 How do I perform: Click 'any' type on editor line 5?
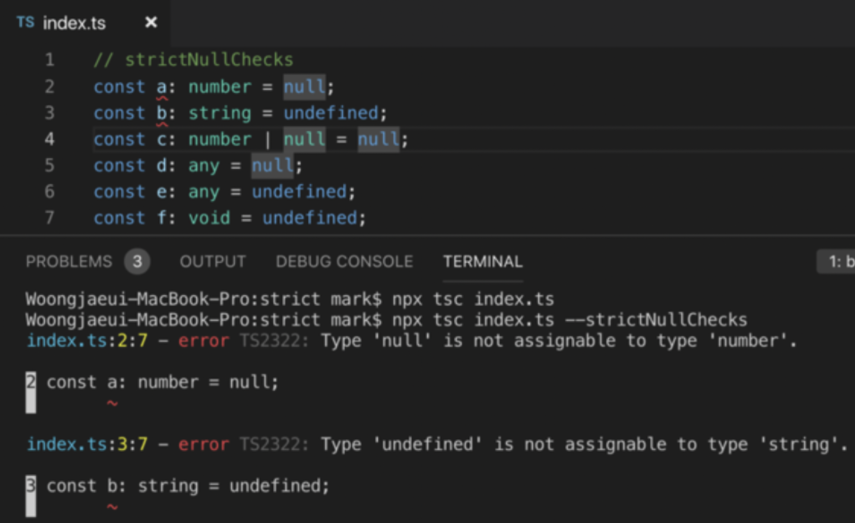(x=204, y=166)
